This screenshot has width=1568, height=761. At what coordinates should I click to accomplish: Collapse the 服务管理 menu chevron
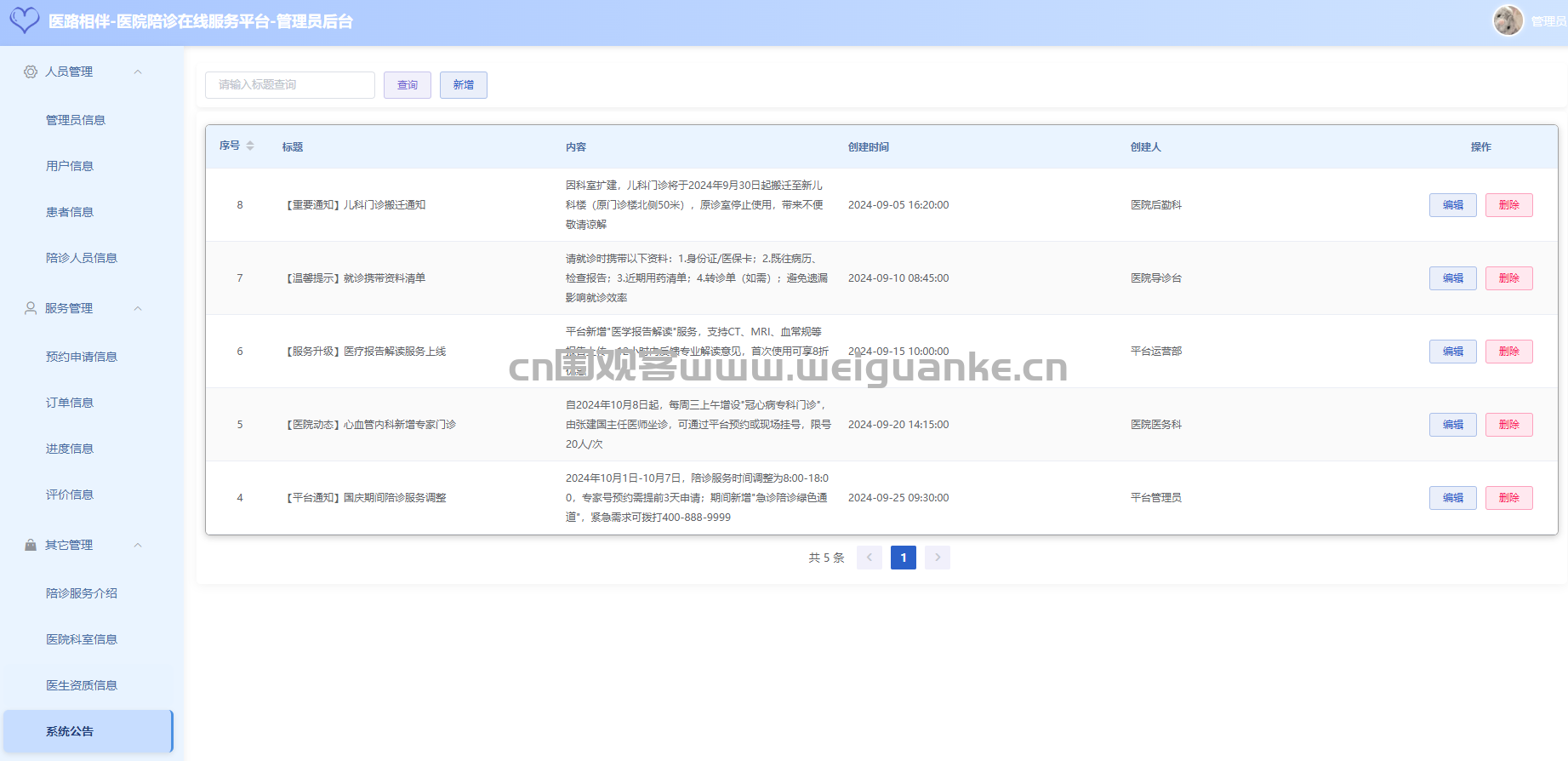point(138,308)
